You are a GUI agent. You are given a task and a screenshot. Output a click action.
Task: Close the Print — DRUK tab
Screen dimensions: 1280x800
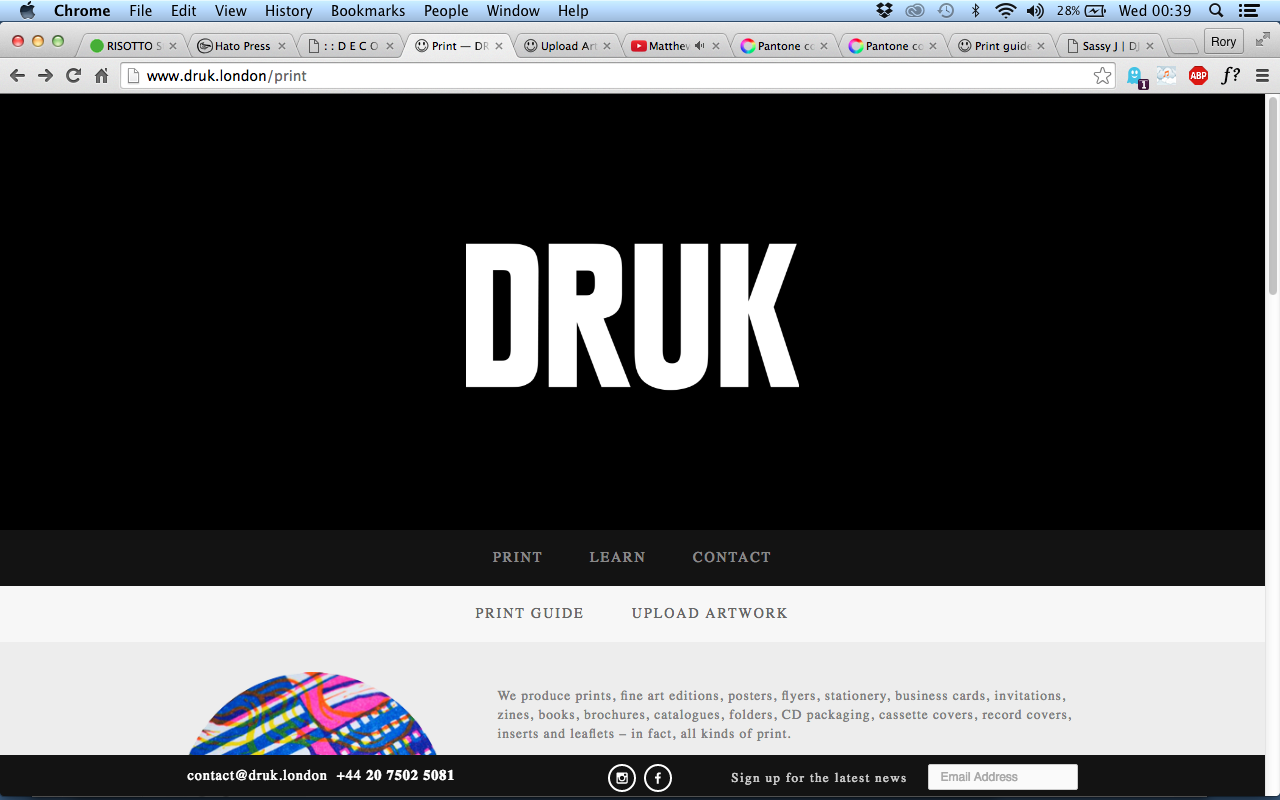pos(499,46)
